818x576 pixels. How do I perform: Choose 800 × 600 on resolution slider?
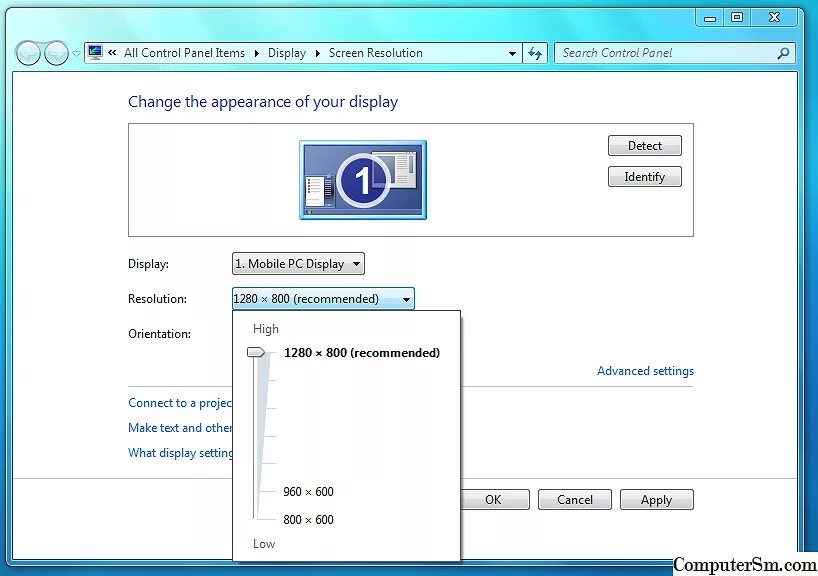pyautogui.click(x=308, y=520)
